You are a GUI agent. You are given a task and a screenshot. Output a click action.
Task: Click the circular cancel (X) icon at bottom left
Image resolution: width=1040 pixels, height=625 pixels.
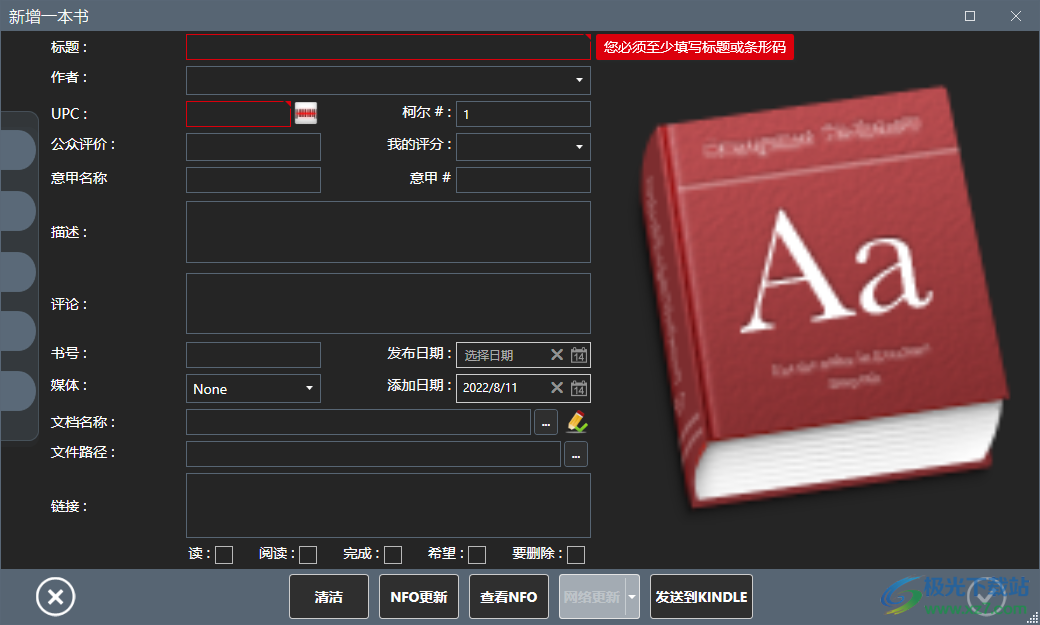click(x=55, y=596)
